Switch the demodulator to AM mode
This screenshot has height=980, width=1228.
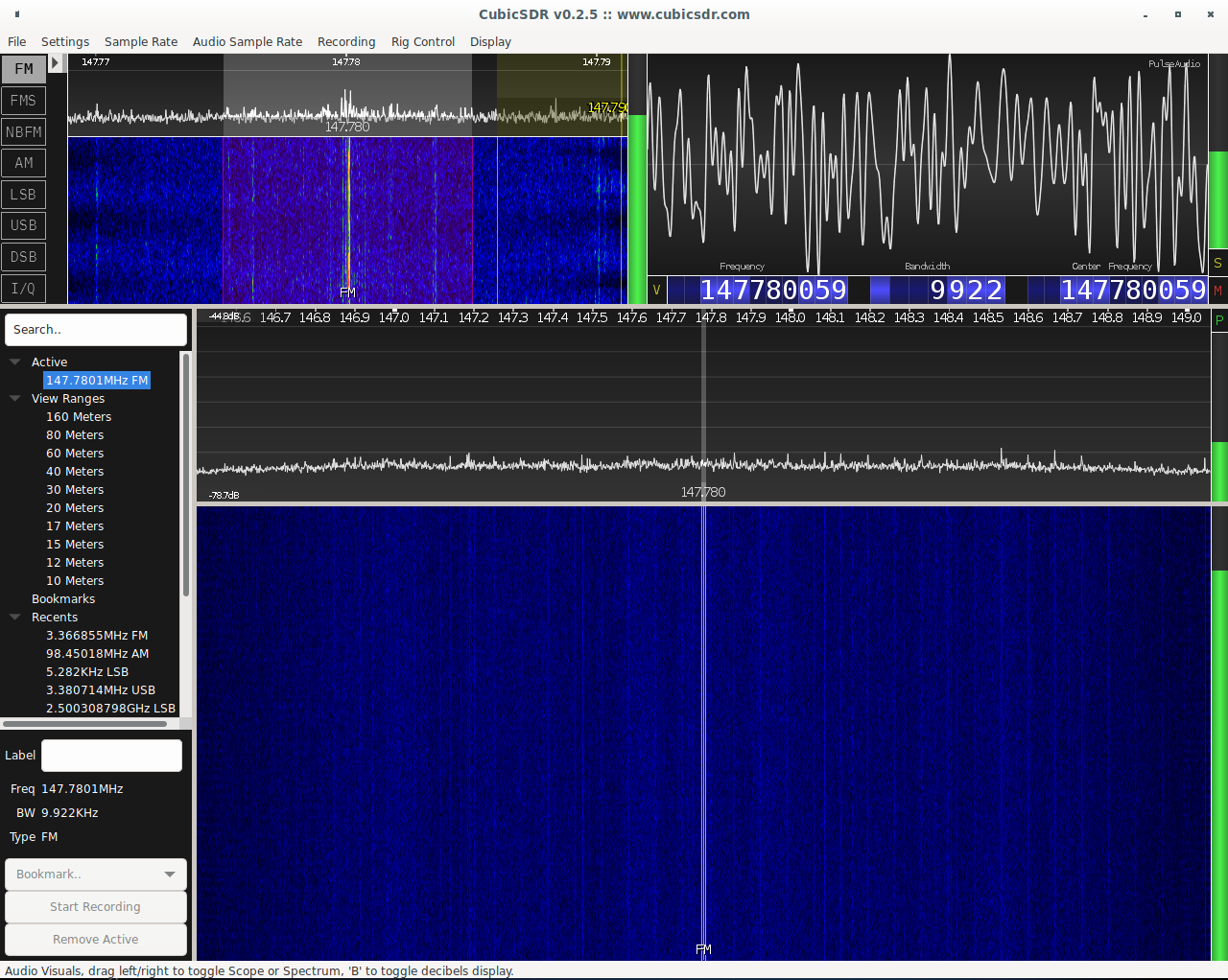(24, 163)
